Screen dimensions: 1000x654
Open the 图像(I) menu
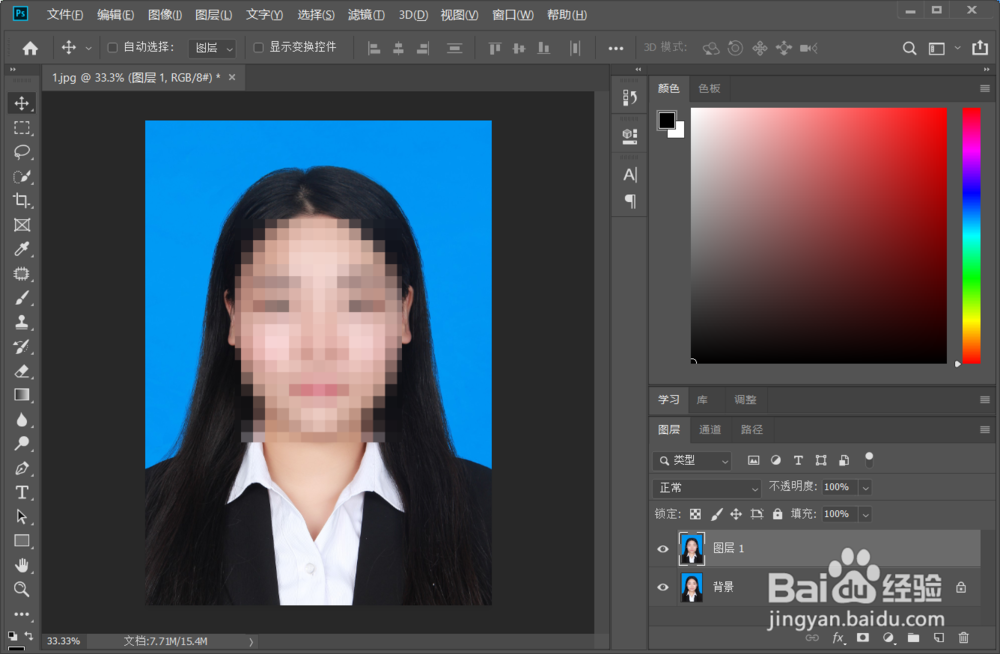tap(165, 15)
